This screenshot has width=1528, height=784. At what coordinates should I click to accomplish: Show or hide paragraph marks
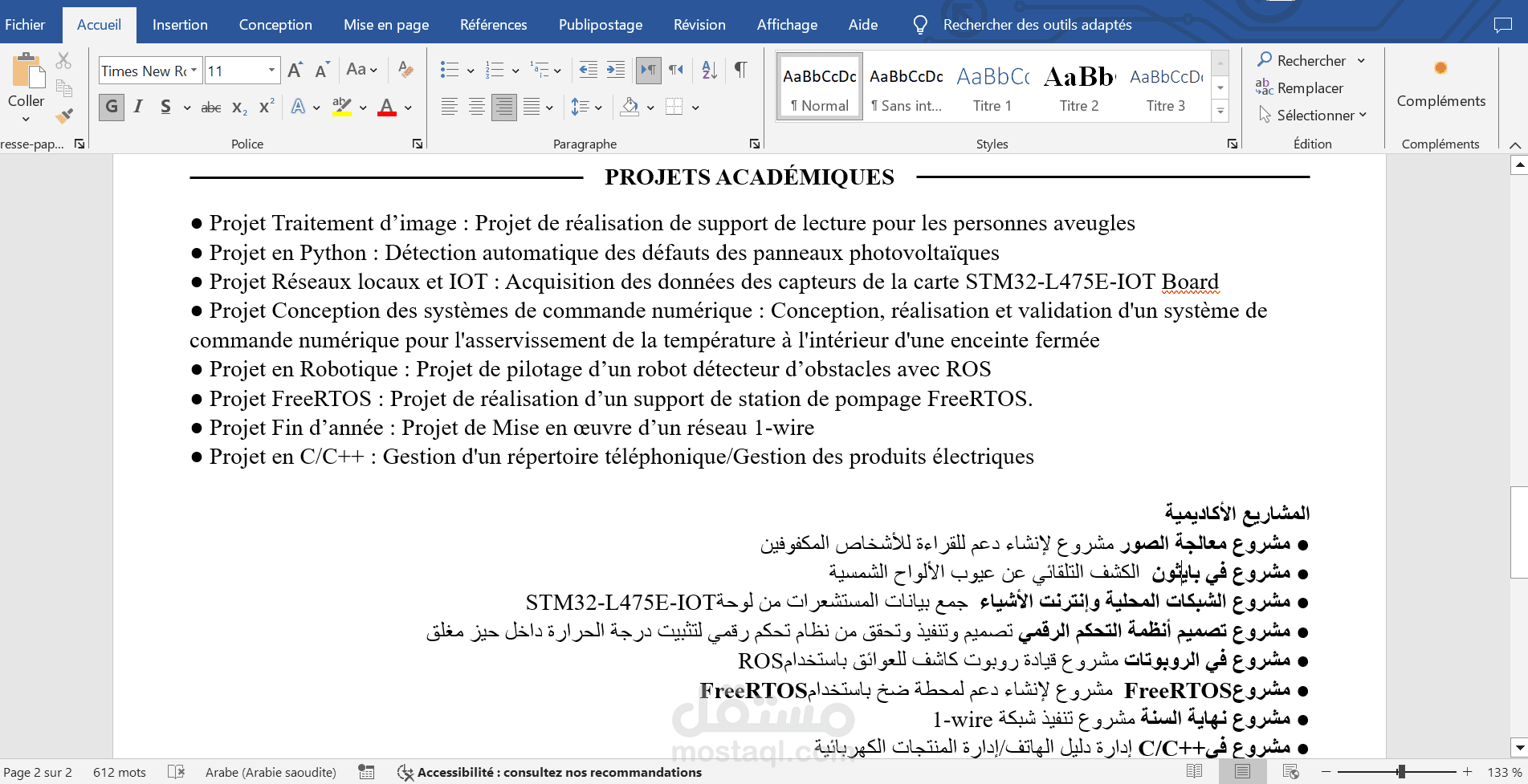coord(740,71)
